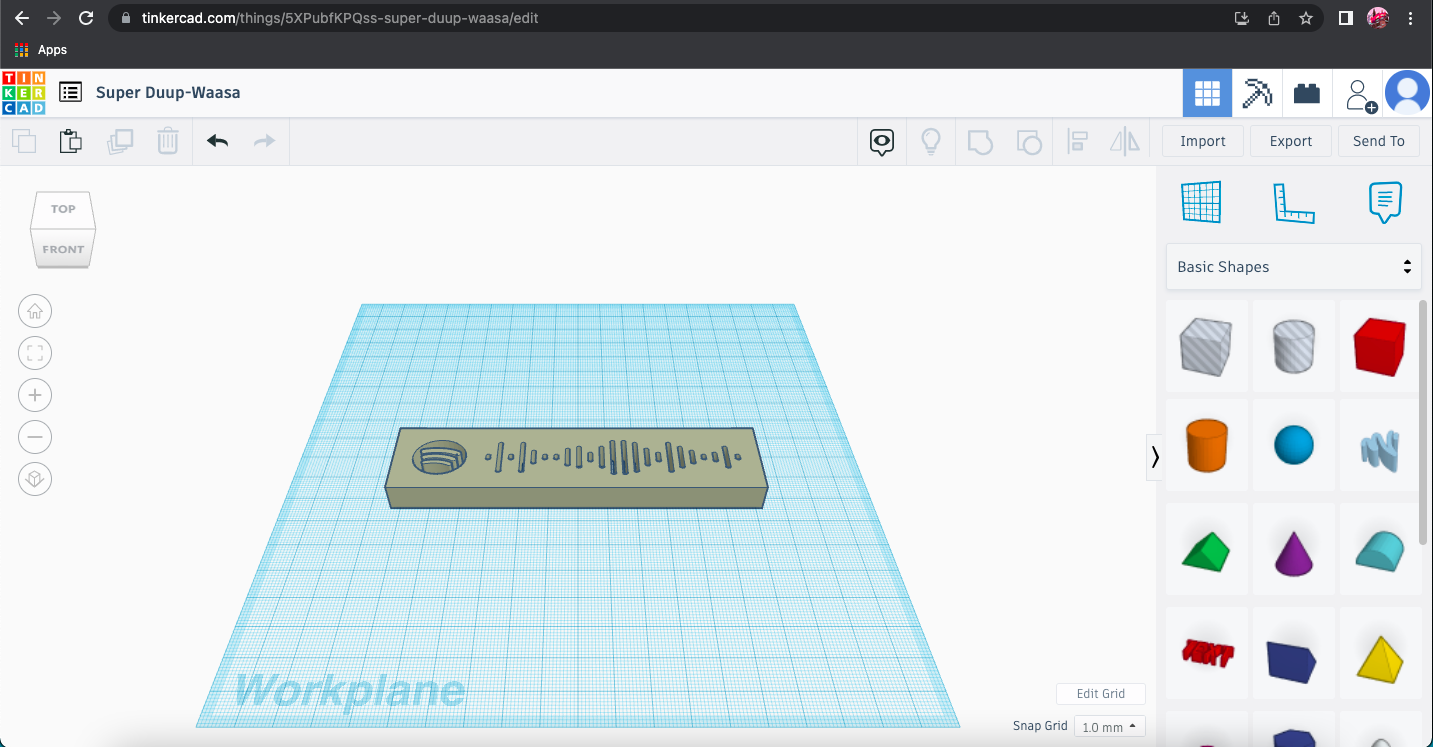
Task: Click the Tinkercad logo
Action: point(24,93)
